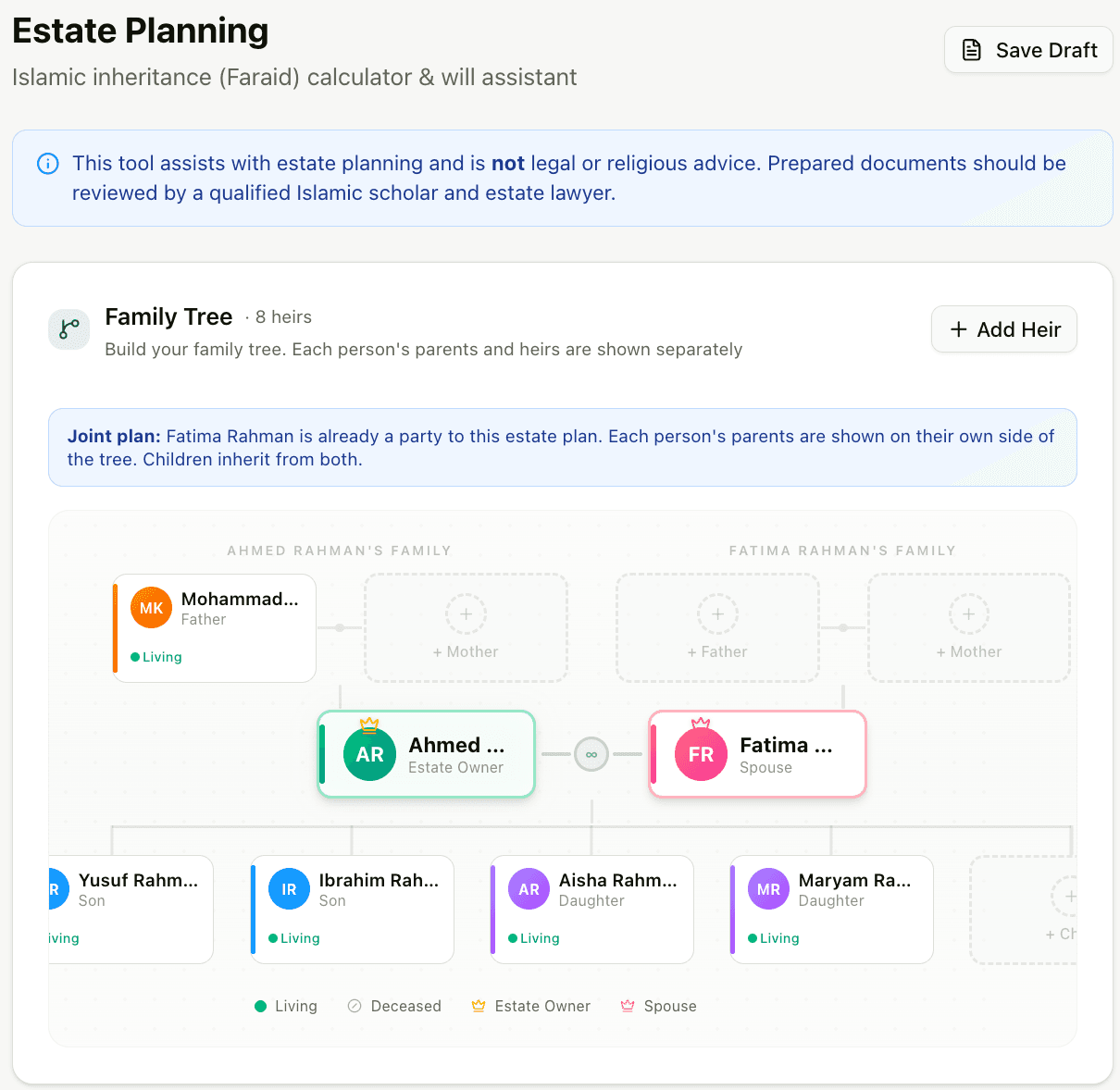Toggle Aisha's Living status dot
The image size is (1120, 1090).
[513, 937]
